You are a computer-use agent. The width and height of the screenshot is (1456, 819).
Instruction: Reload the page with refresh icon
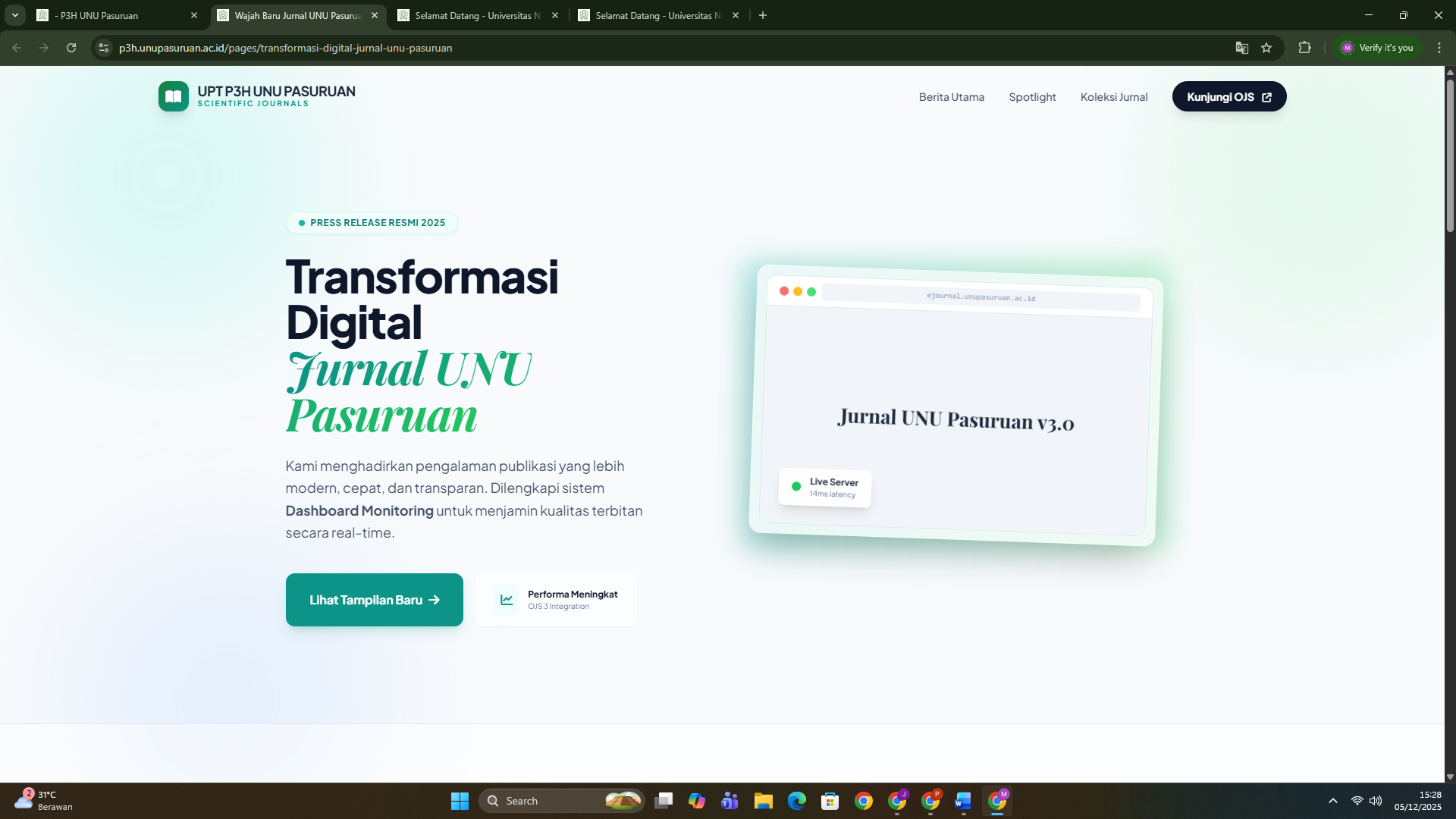click(x=71, y=48)
